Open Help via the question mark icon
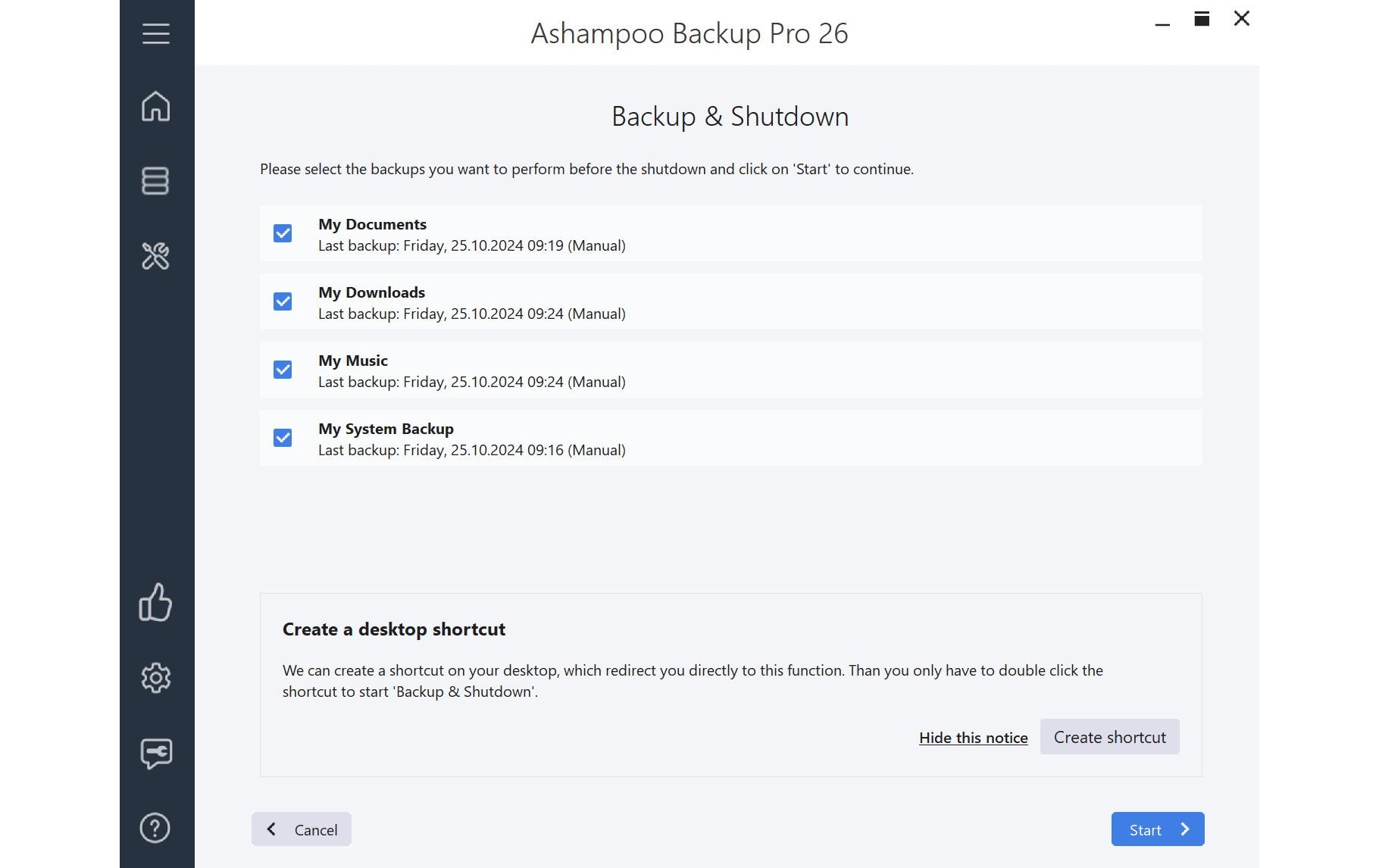1379x868 pixels. pyautogui.click(x=155, y=828)
